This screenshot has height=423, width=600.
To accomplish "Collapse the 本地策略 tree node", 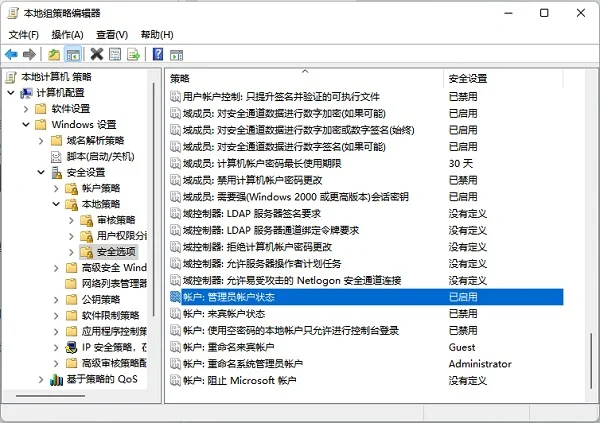I will point(56,204).
